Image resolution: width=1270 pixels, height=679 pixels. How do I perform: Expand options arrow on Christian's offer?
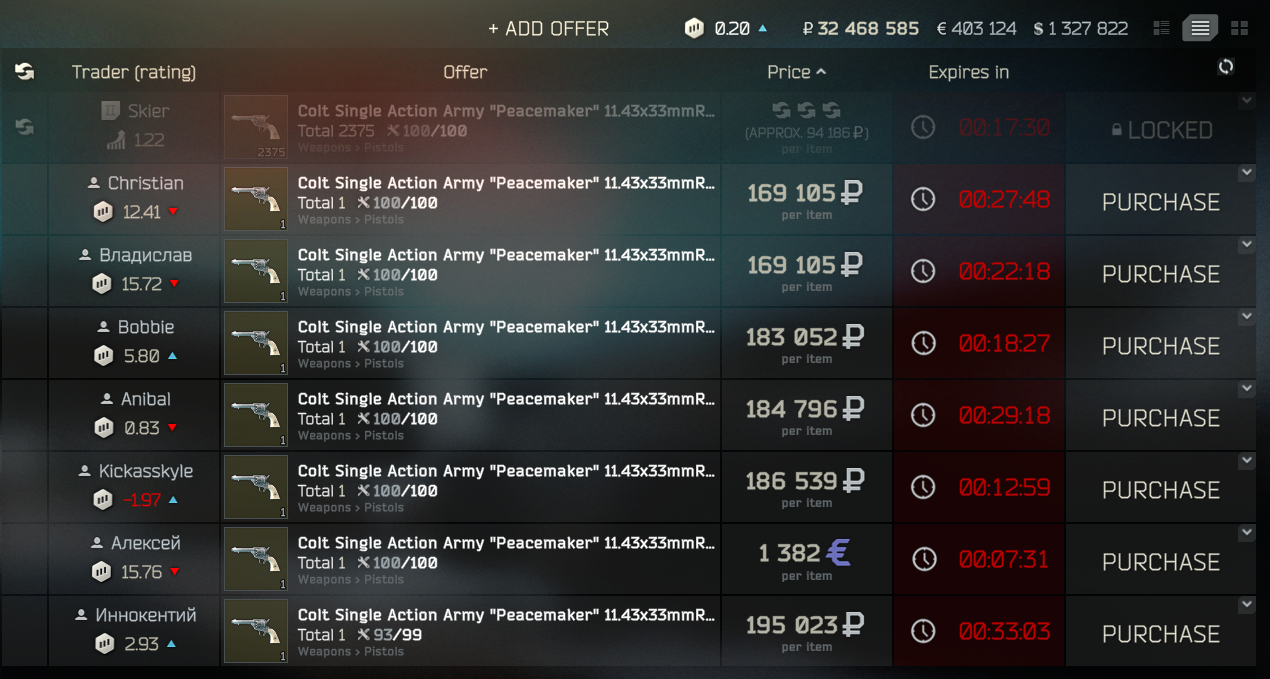[1246, 172]
